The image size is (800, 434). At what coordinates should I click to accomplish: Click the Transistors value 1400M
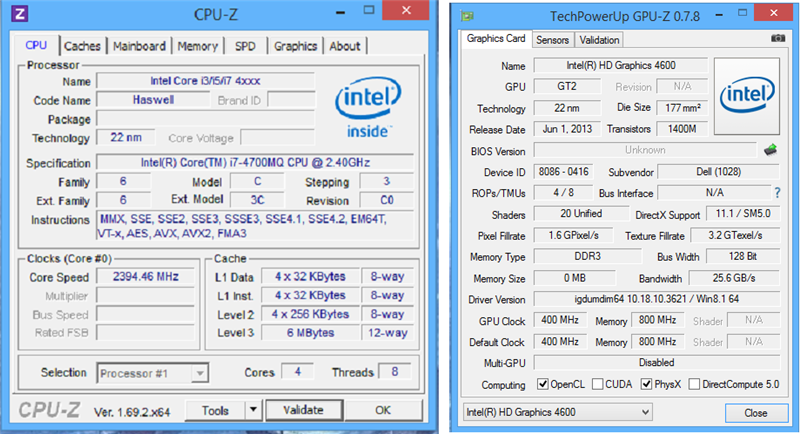point(683,129)
